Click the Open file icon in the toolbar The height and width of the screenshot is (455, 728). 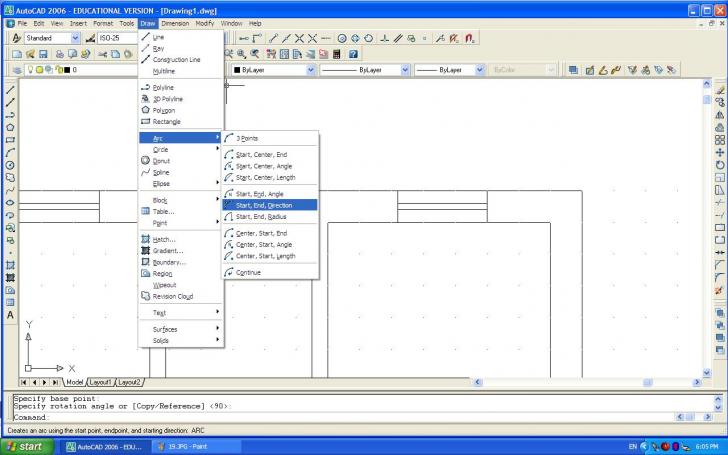click(x=30, y=54)
